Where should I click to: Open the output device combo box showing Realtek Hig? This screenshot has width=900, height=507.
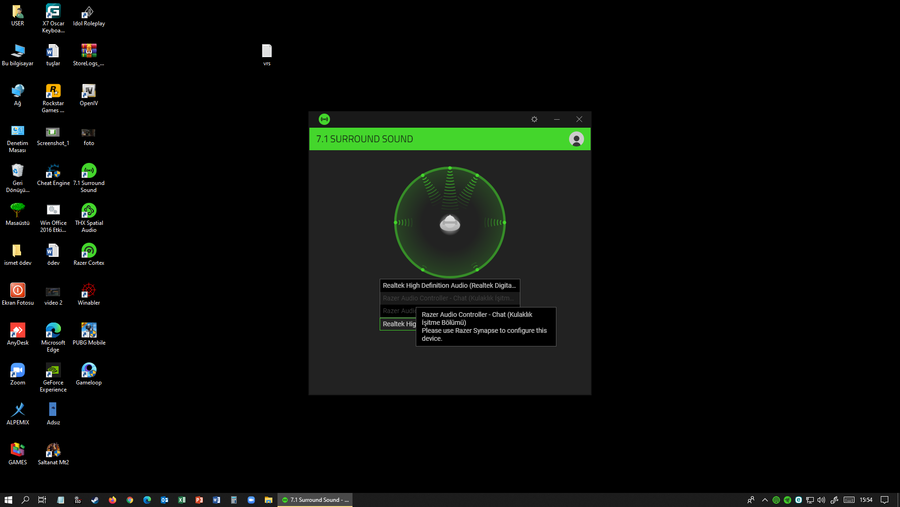click(398, 324)
